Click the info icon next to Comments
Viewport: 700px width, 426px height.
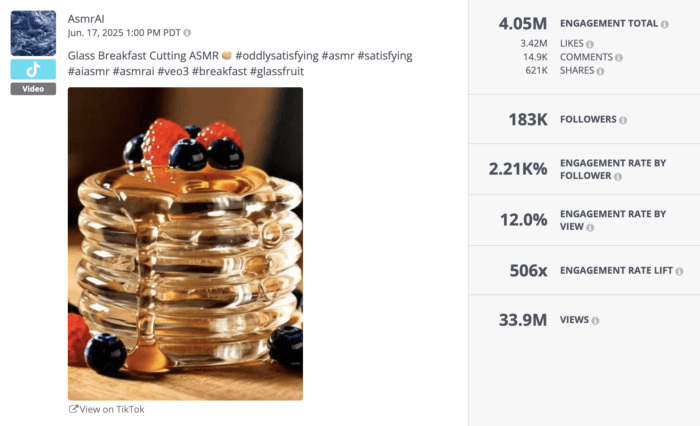[618, 57]
